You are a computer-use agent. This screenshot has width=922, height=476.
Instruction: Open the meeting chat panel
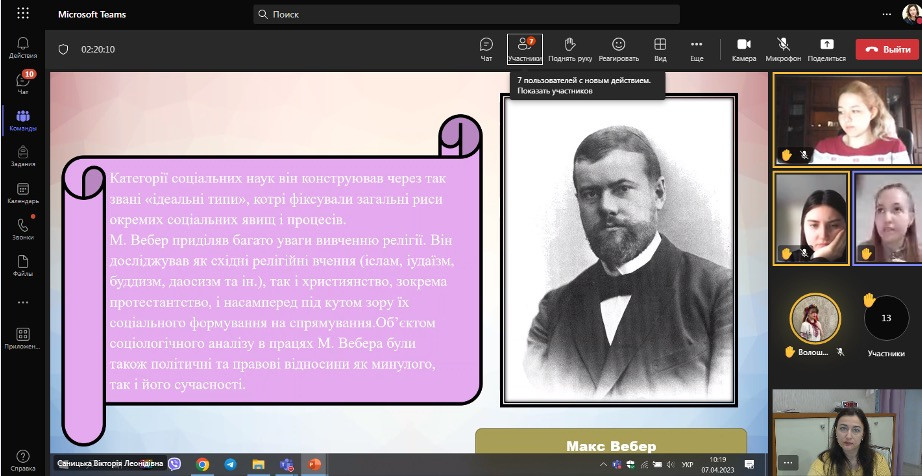click(486, 48)
